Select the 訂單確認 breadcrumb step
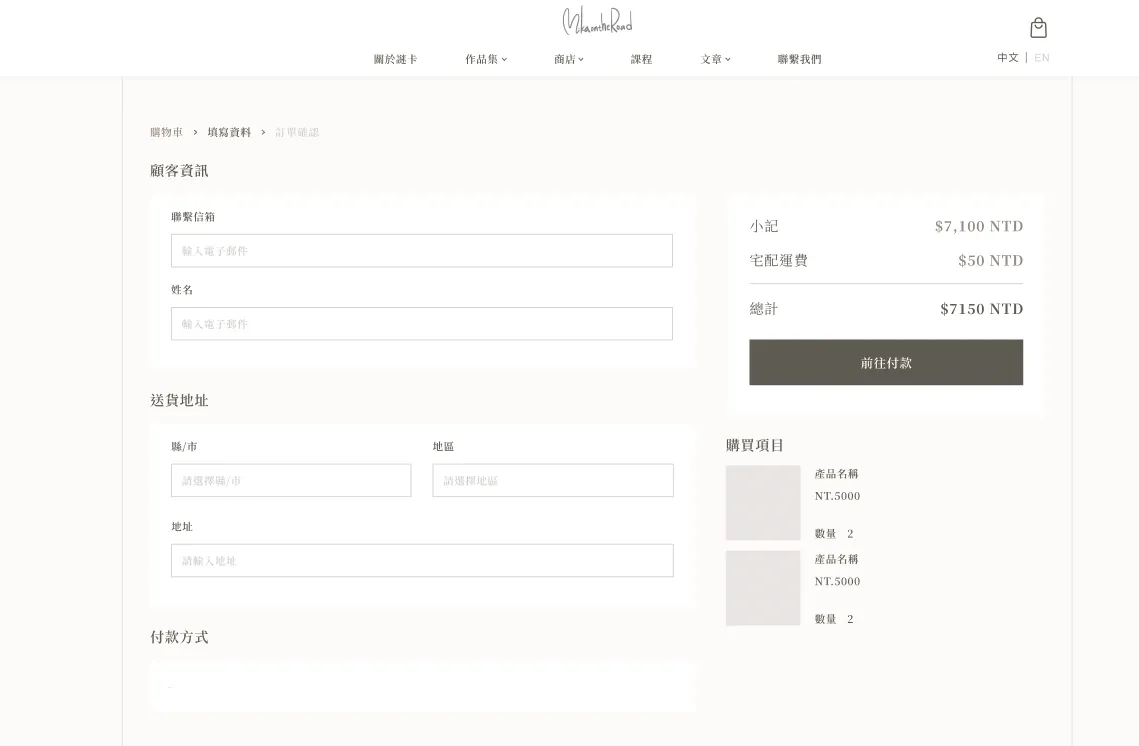The image size is (1139, 746). click(x=297, y=132)
